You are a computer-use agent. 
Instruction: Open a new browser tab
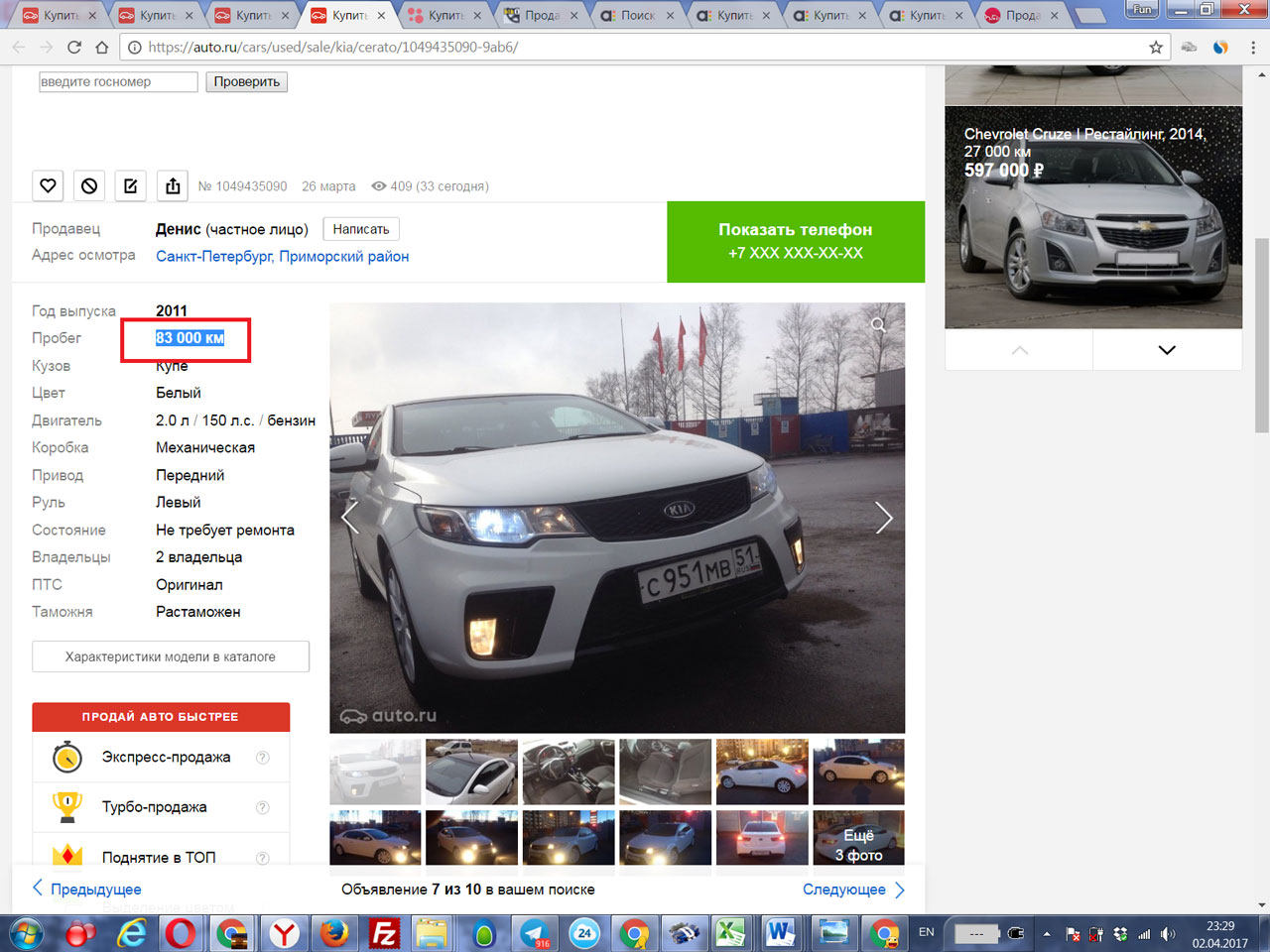click(x=1090, y=16)
